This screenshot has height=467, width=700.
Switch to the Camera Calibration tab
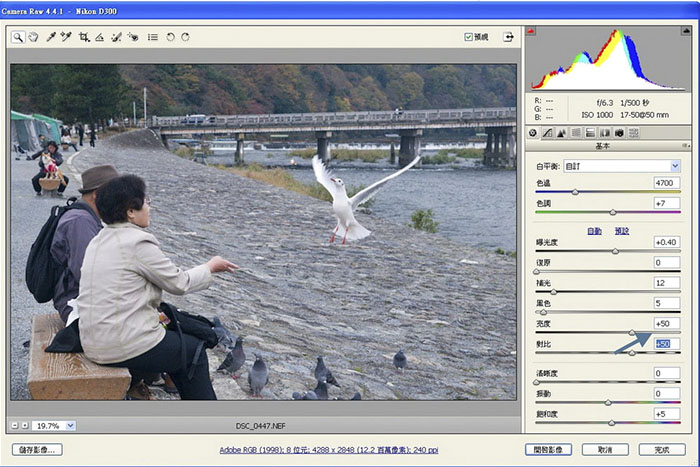pos(620,132)
